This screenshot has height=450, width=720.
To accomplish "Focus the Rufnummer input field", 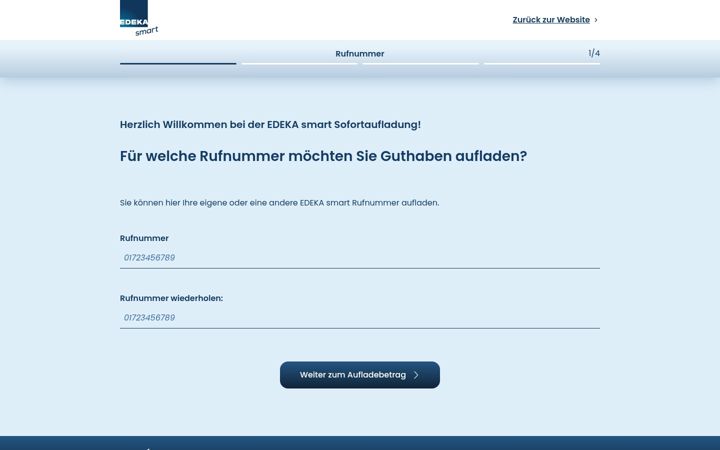I will coord(360,258).
